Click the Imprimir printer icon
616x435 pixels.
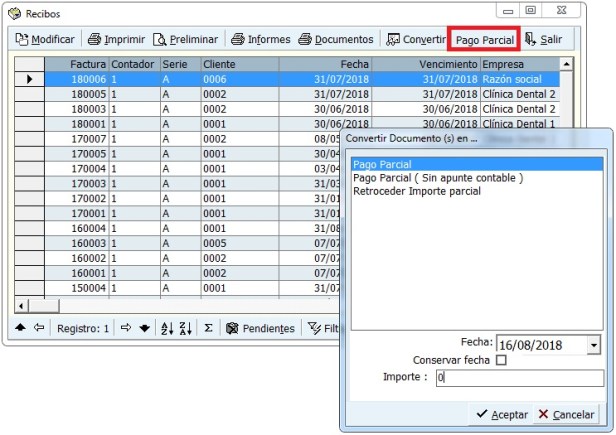116,40
